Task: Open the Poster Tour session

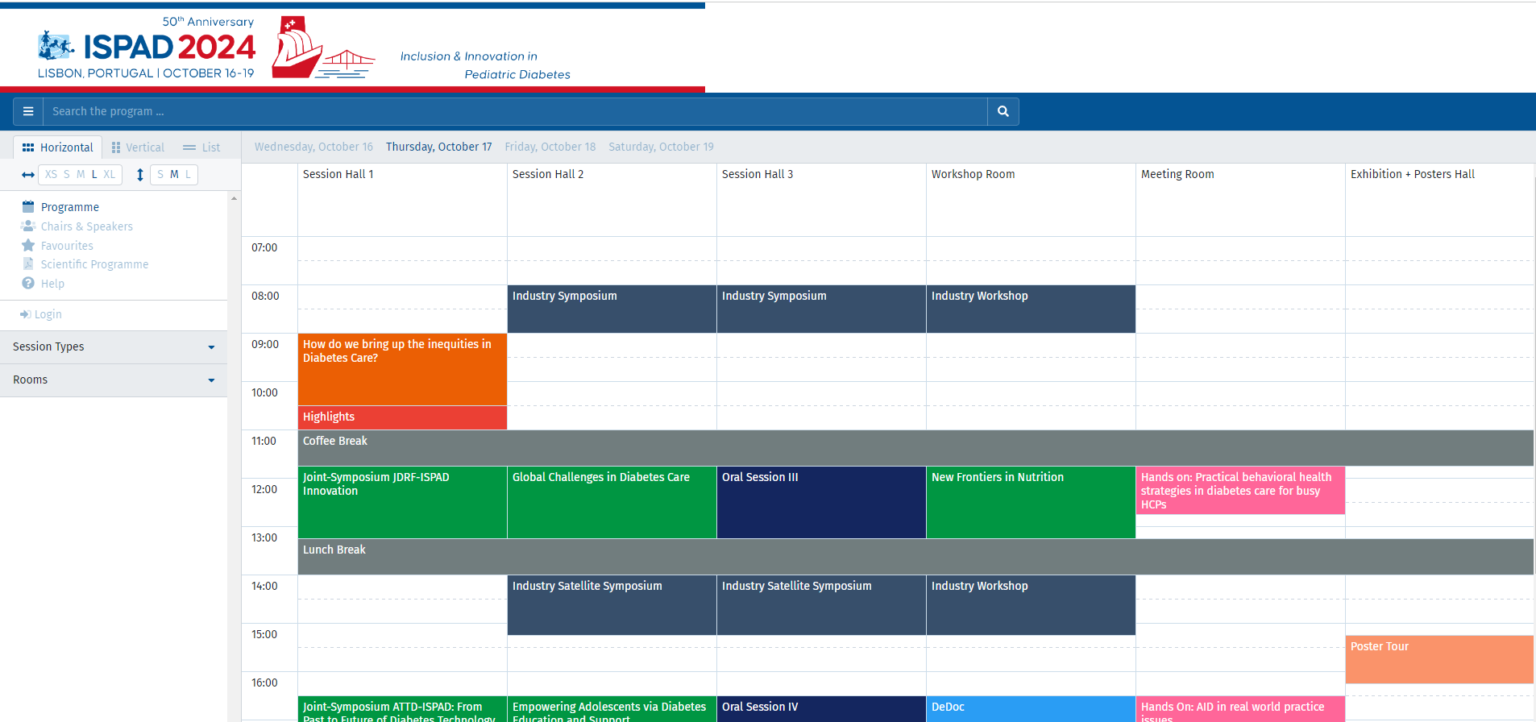Action: tap(1438, 659)
